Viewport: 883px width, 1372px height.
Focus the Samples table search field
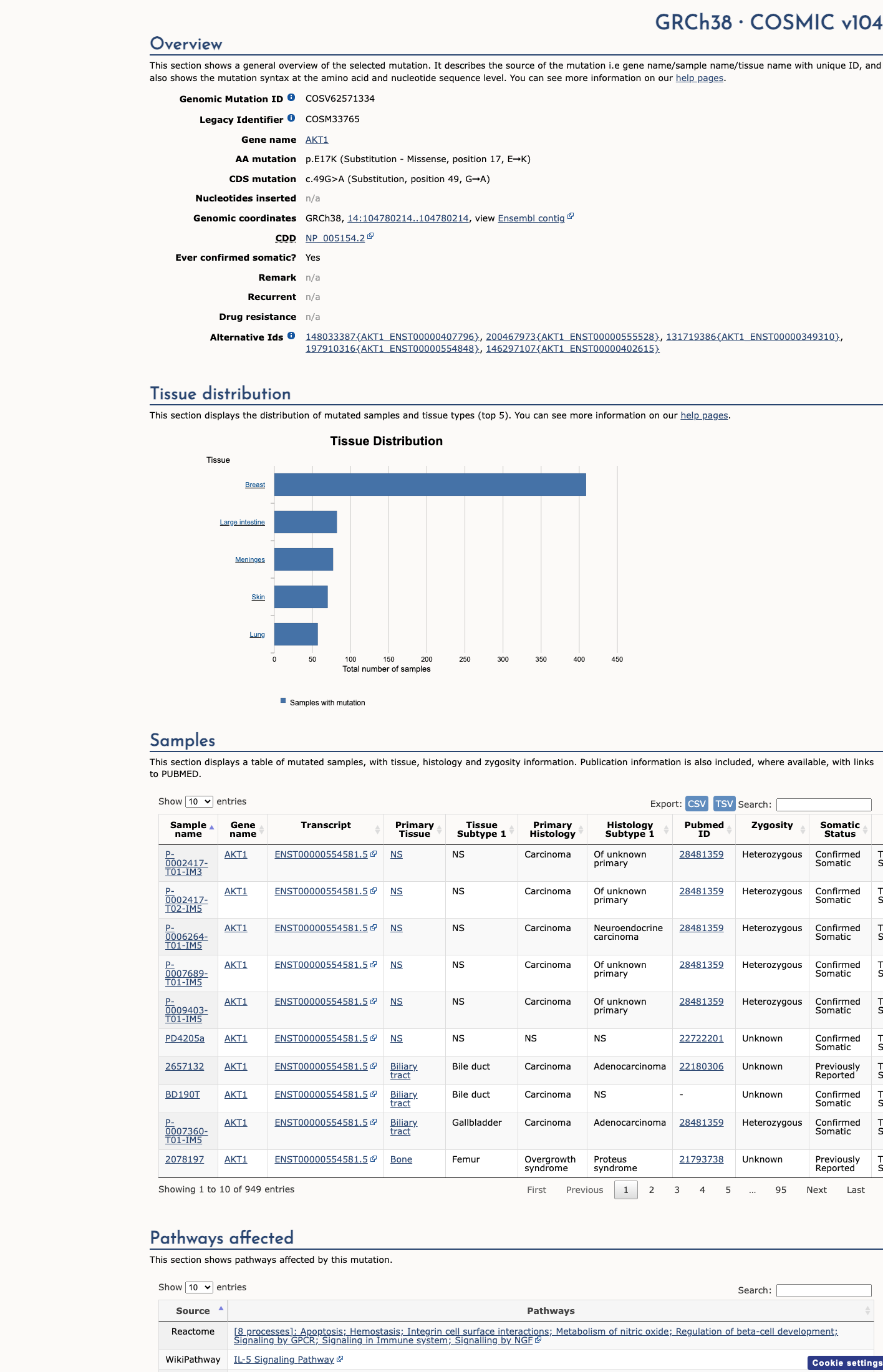click(824, 804)
